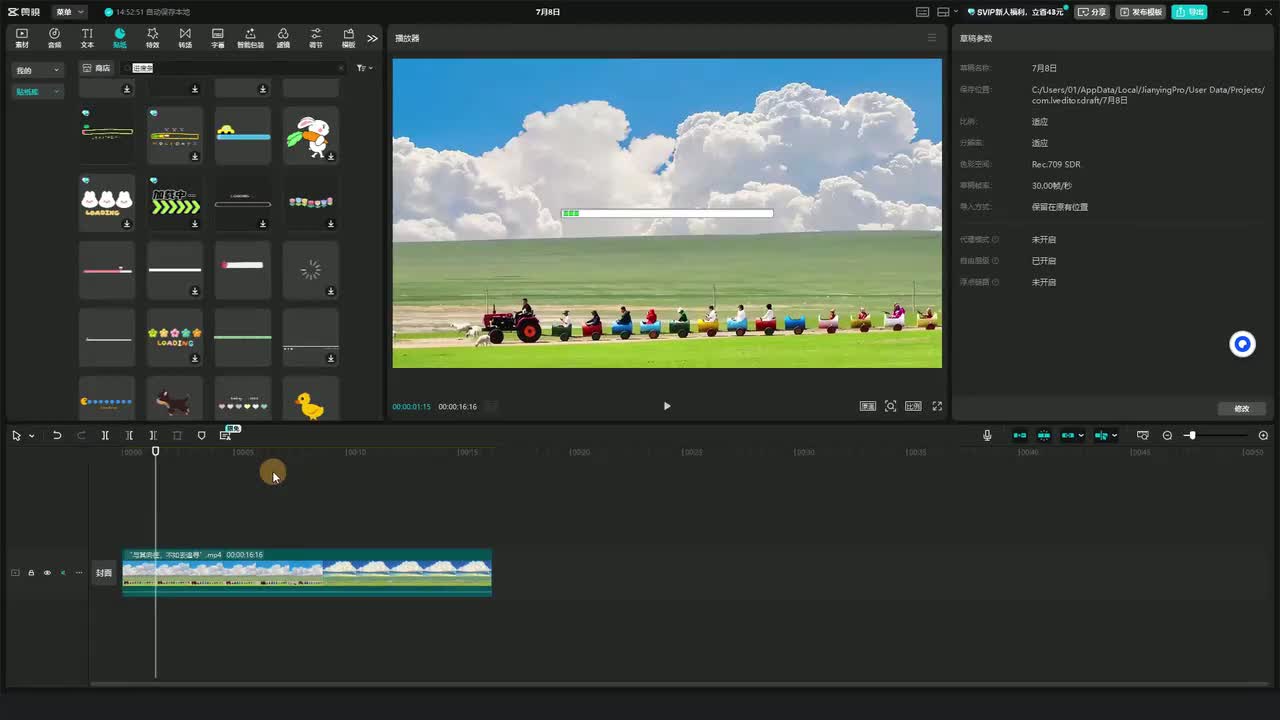The image size is (1280, 720).
Task: Toggle main track magnet snapping
Action: point(1020,435)
